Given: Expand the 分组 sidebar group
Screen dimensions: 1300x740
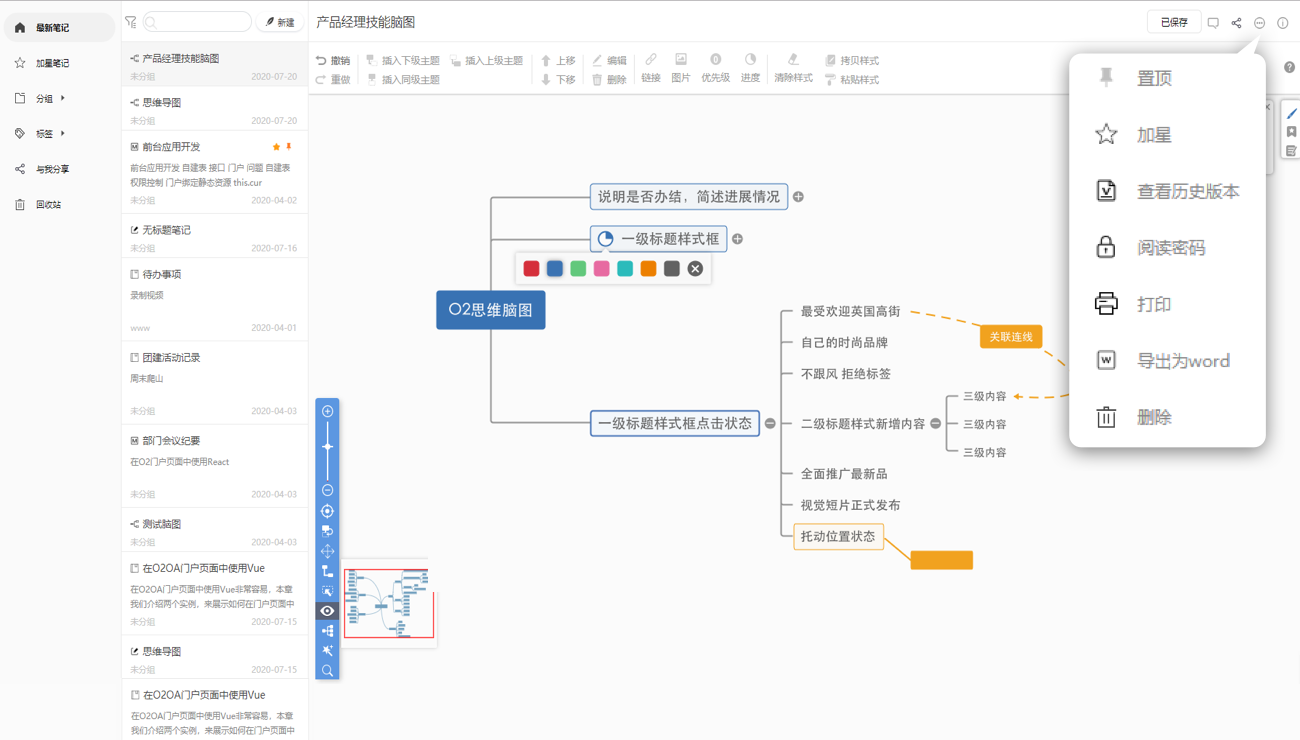Looking at the screenshot, I should coord(62,99).
